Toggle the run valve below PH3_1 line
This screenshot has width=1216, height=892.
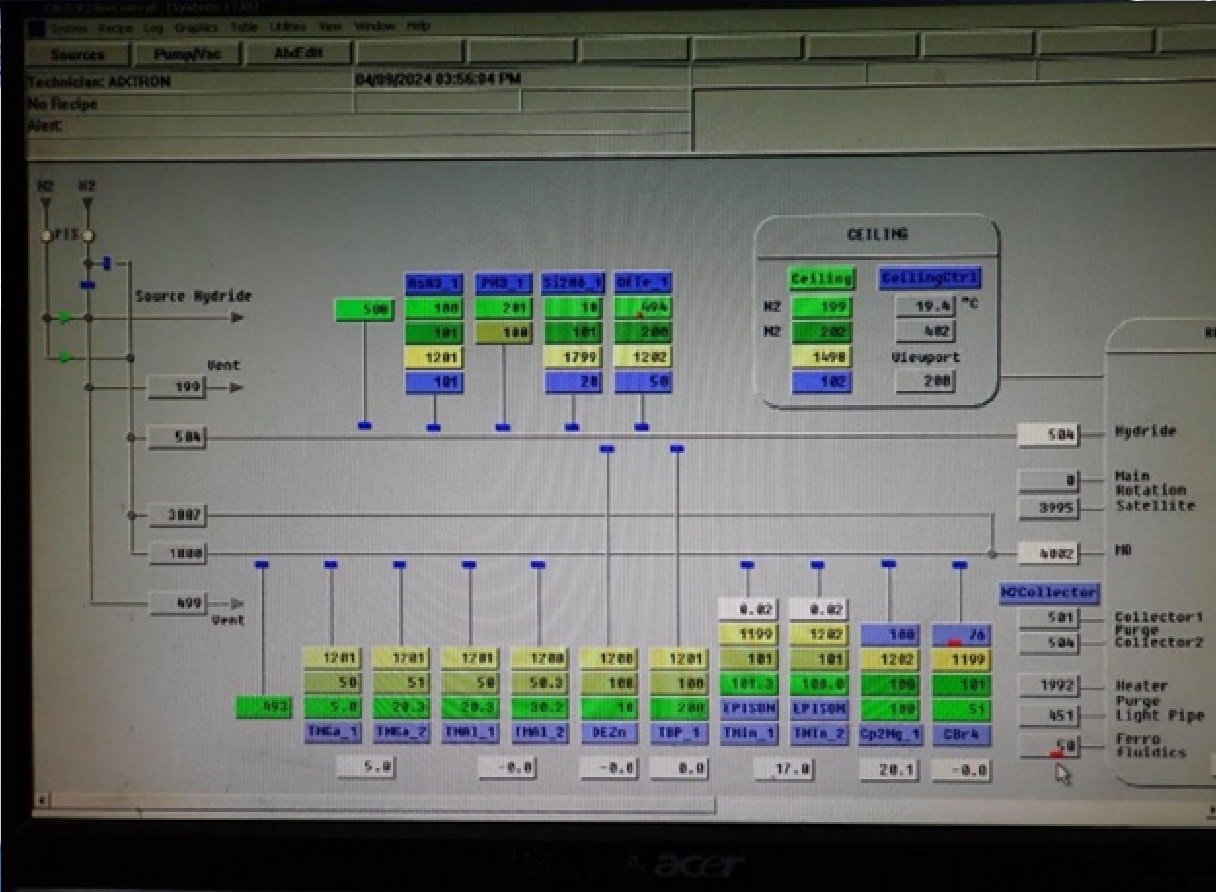click(x=503, y=427)
